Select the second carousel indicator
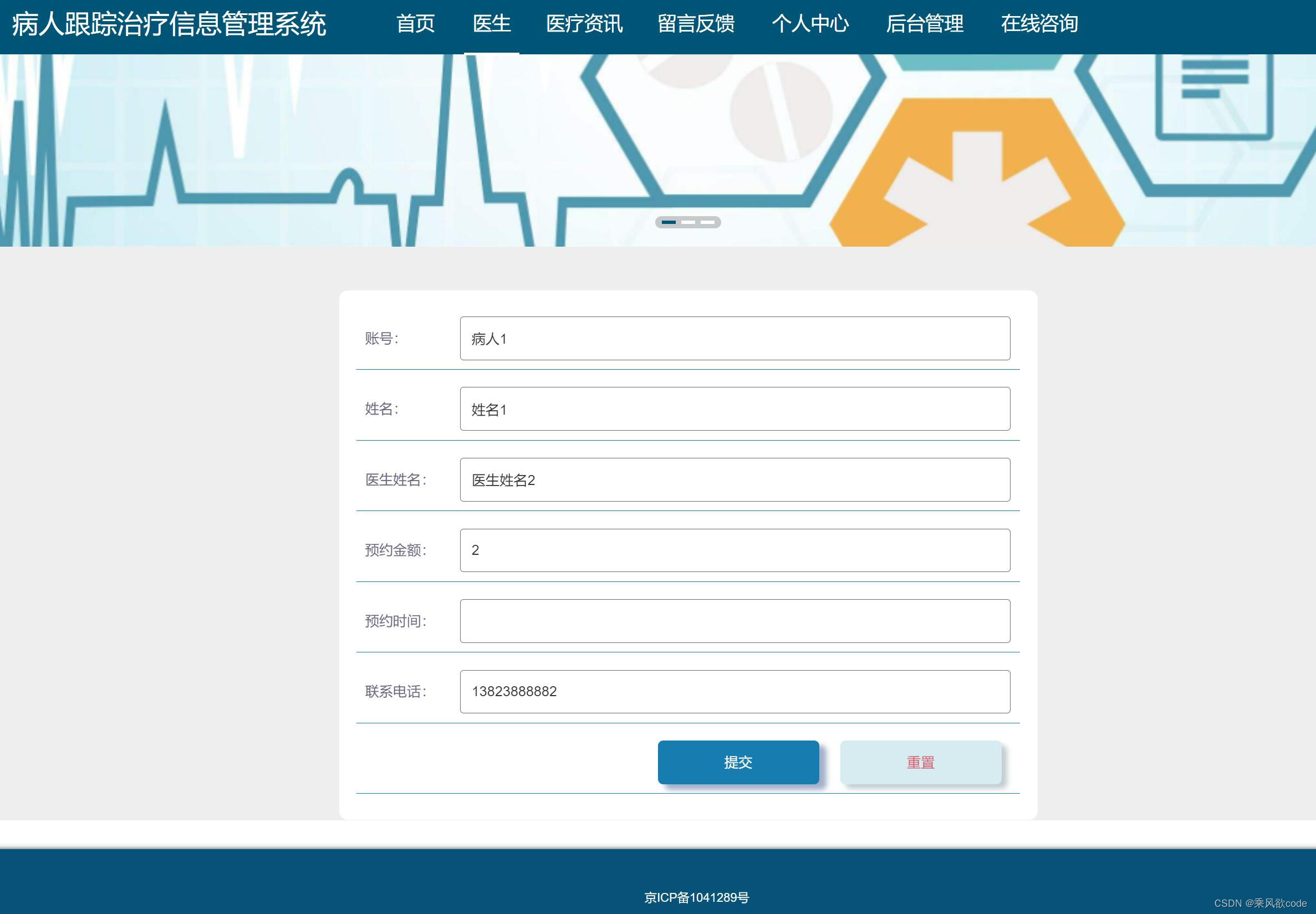The width and height of the screenshot is (1316, 914). 689,222
